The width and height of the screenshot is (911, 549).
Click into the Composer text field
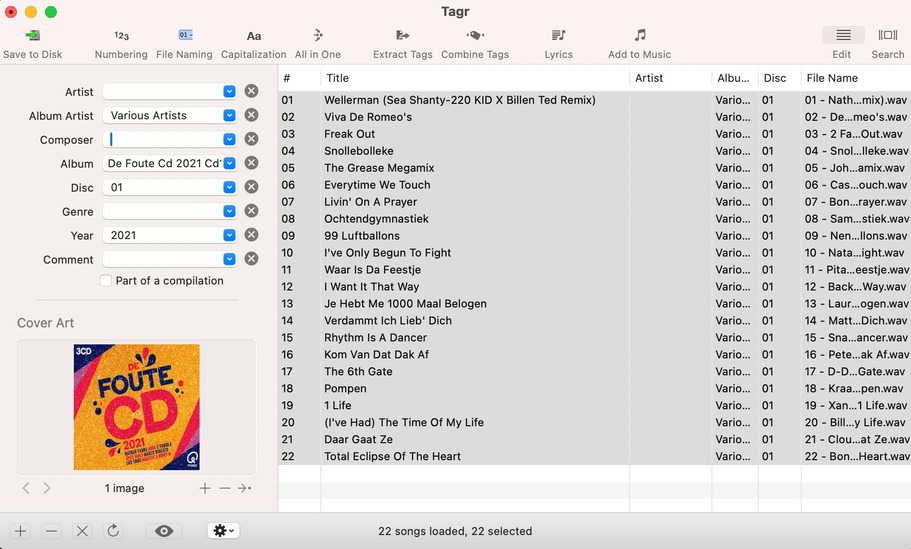[164, 139]
